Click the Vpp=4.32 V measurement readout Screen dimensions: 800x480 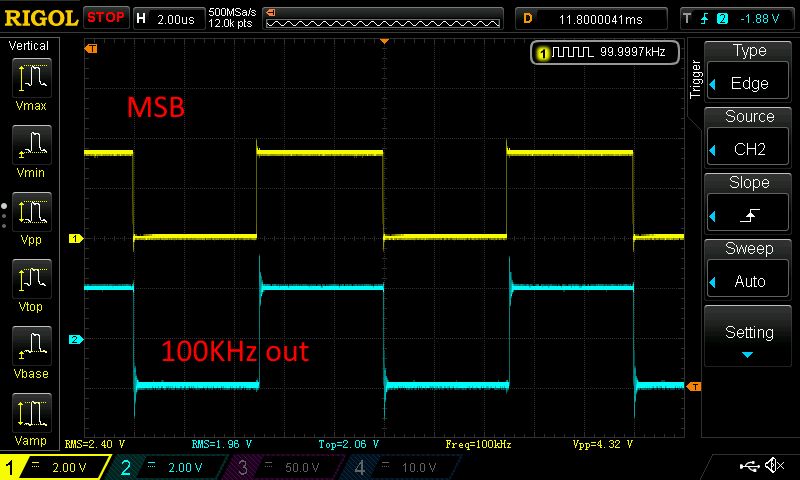coord(603,444)
